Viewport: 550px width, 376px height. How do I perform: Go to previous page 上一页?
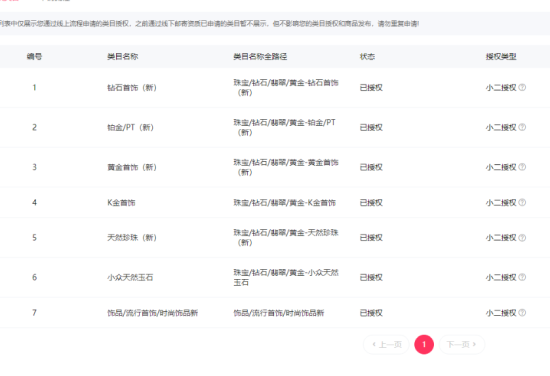(387, 344)
